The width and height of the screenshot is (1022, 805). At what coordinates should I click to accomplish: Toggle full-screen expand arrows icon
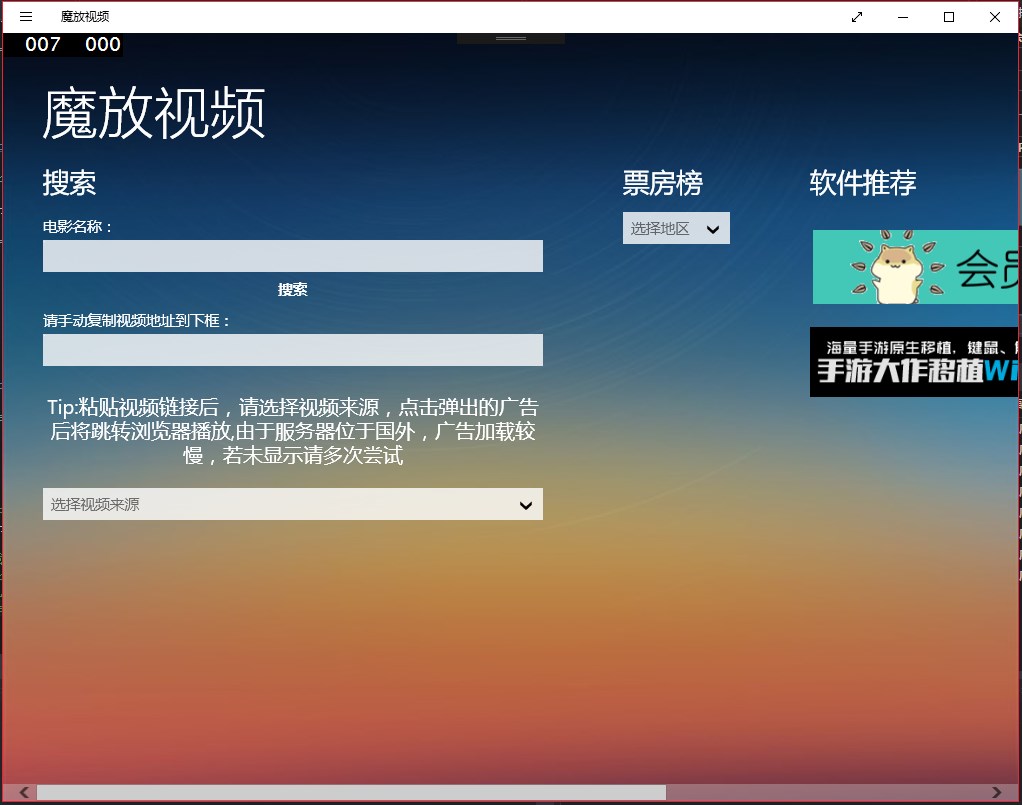tap(857, 17)
